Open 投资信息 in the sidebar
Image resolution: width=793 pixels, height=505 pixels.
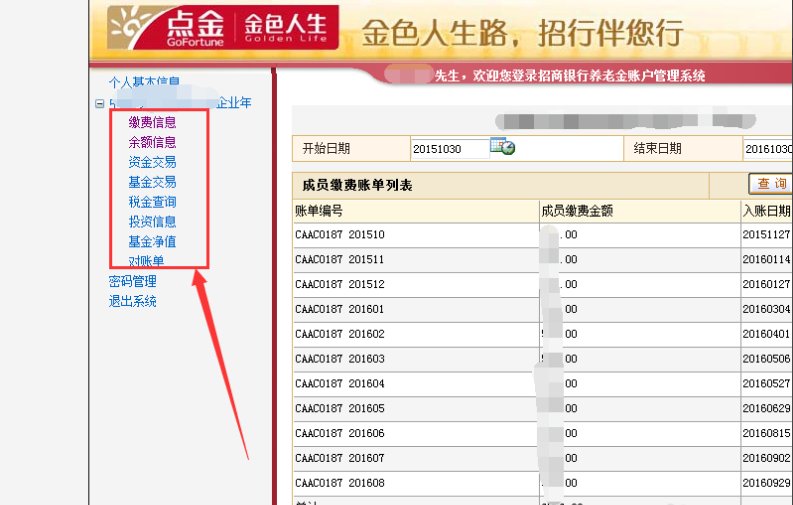(152, 221)
